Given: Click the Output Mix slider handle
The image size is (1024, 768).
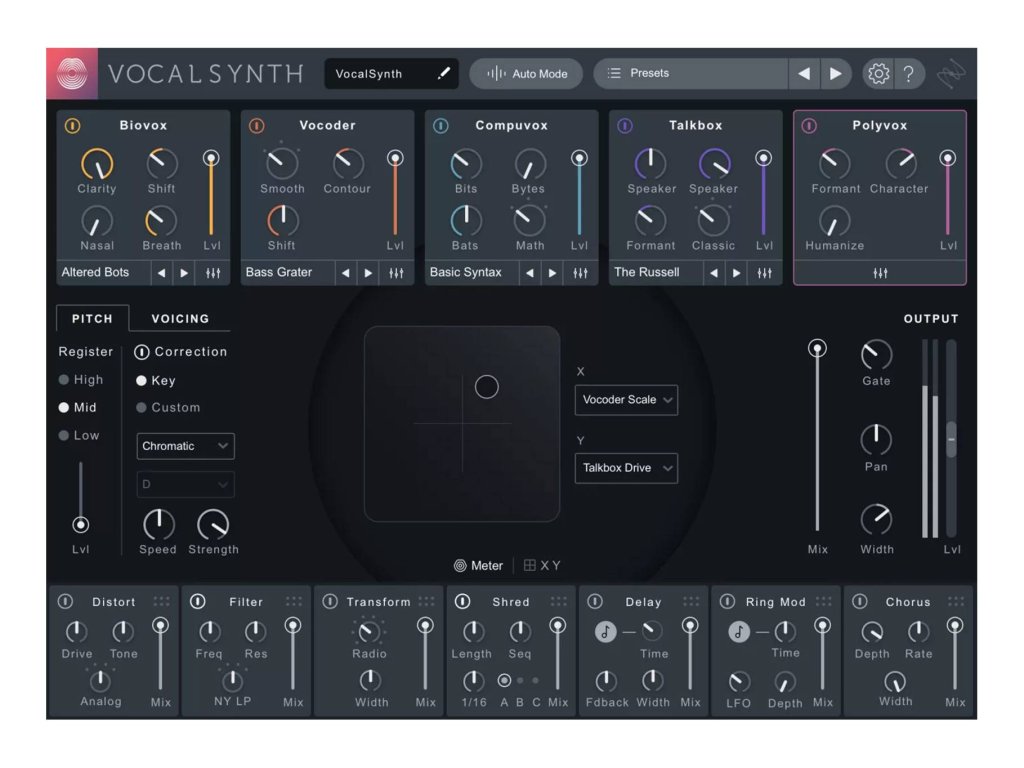Looking at the screenshot, I should click(x=817, y=348).
